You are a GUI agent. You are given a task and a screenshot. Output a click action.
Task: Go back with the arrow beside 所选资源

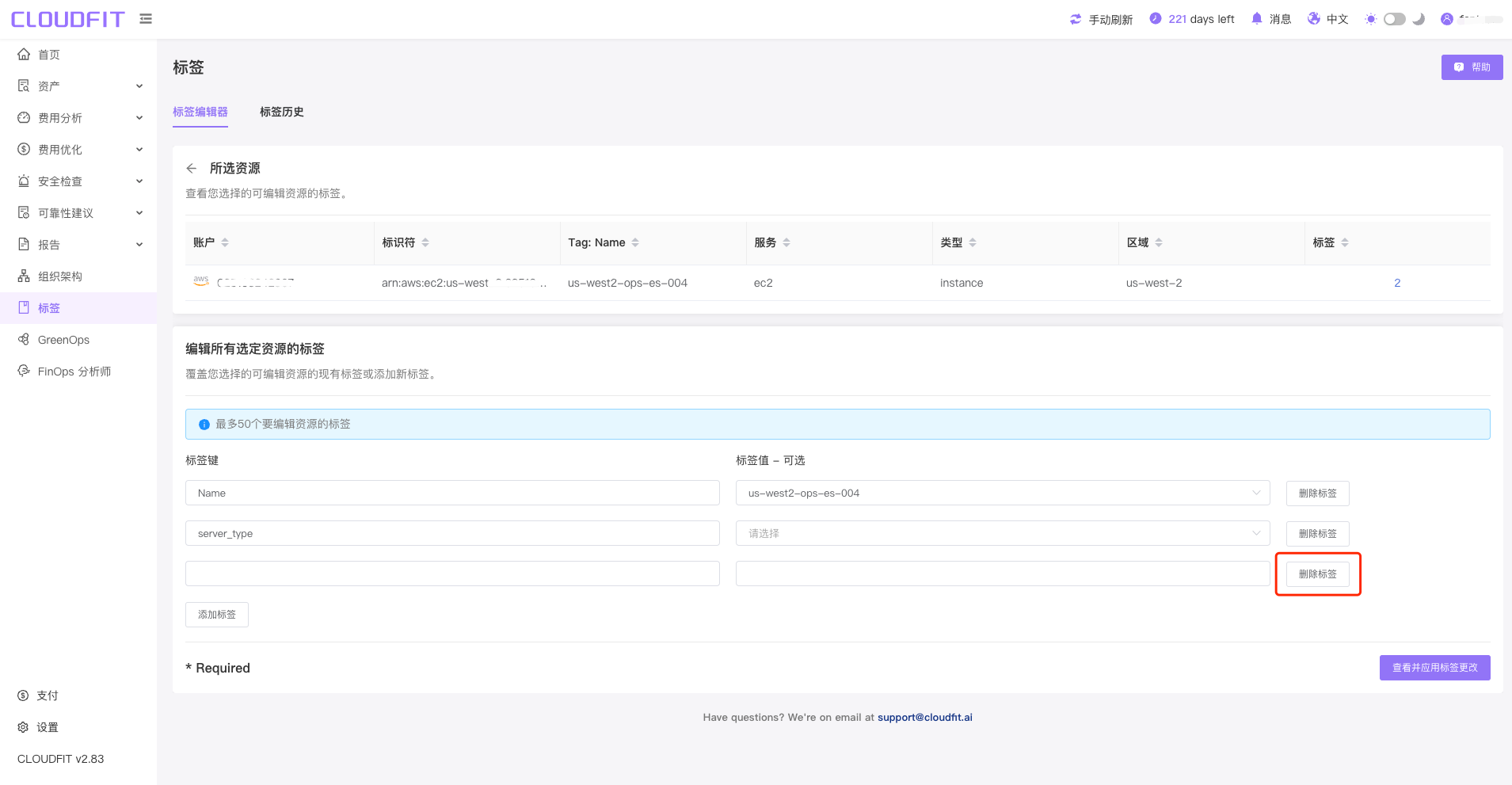192,168
